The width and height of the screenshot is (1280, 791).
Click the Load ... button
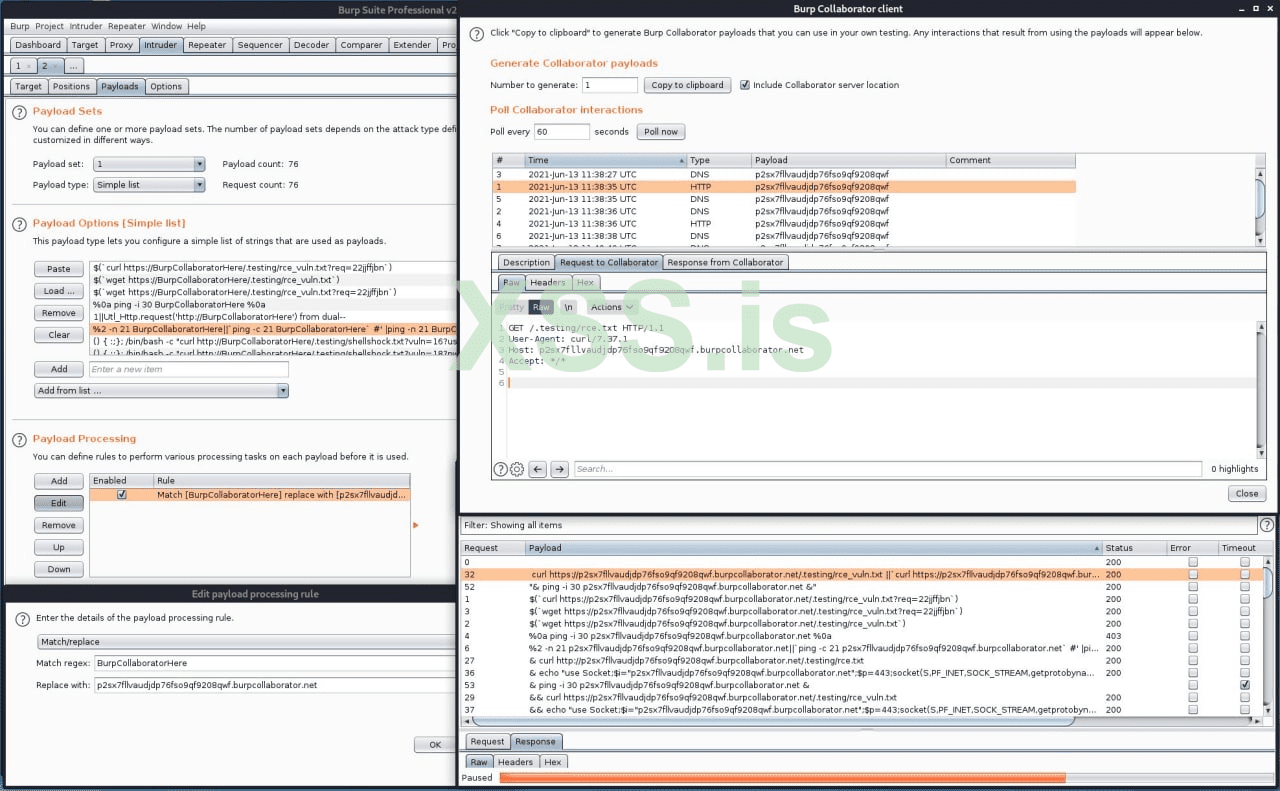(x=59, y=291)
